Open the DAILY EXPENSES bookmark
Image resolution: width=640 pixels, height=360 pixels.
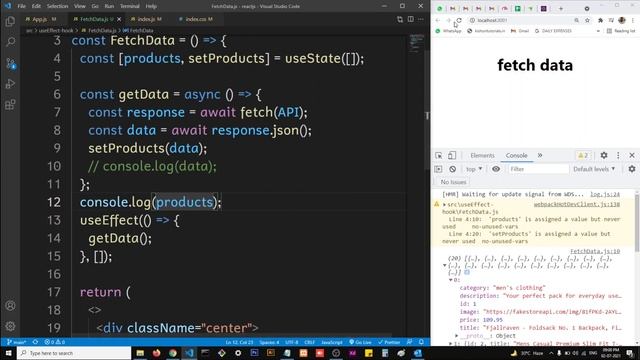point(553,31)
